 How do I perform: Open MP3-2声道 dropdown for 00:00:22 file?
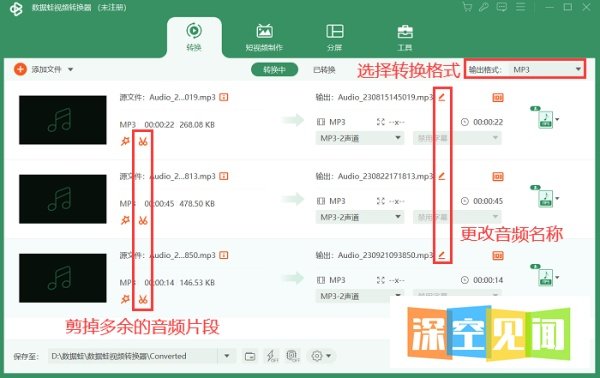[x=360, y=138]
